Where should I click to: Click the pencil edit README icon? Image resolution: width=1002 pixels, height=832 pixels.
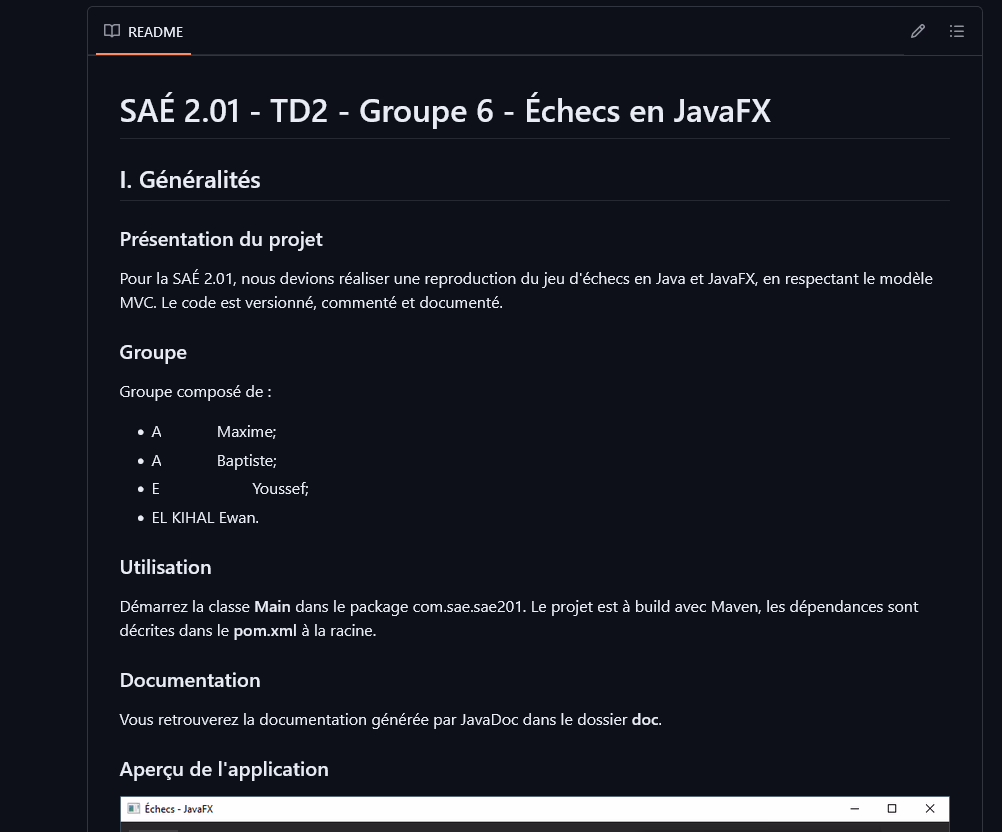[918, 31]
